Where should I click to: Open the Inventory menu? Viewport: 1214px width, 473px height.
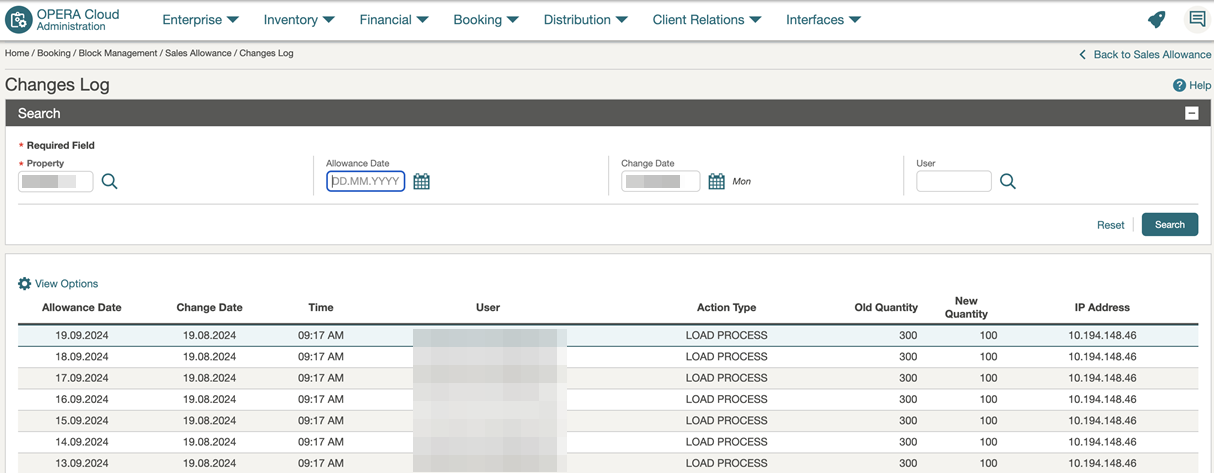tap(299, 19)
